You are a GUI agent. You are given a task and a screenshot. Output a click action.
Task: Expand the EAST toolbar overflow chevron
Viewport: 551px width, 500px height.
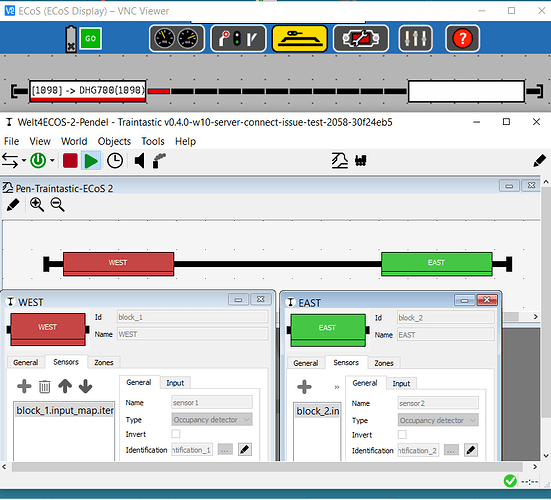337,387
